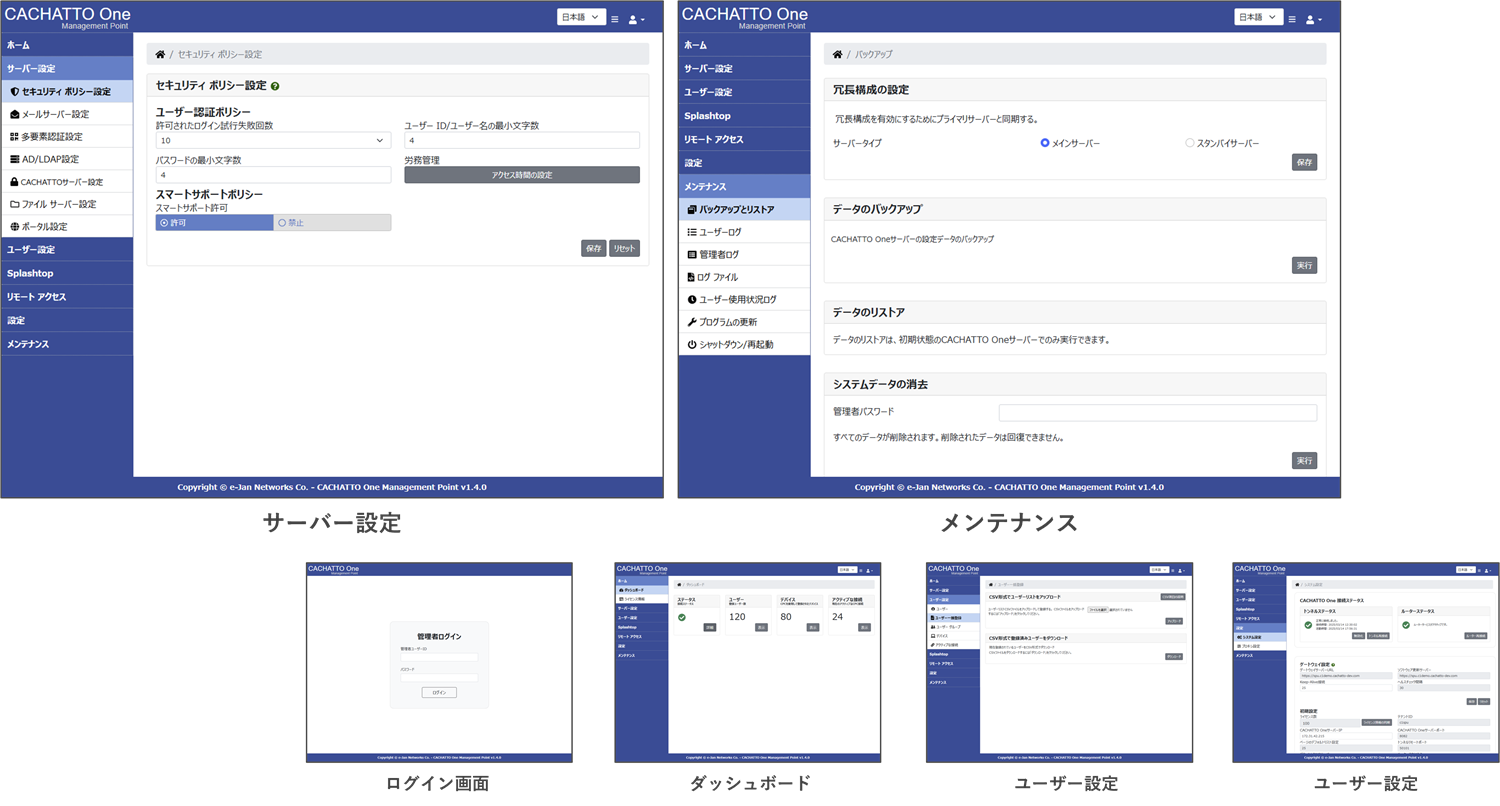
Task: Click active connection count 24 in ダッシュボード screenshot
Action: (838, 617)
